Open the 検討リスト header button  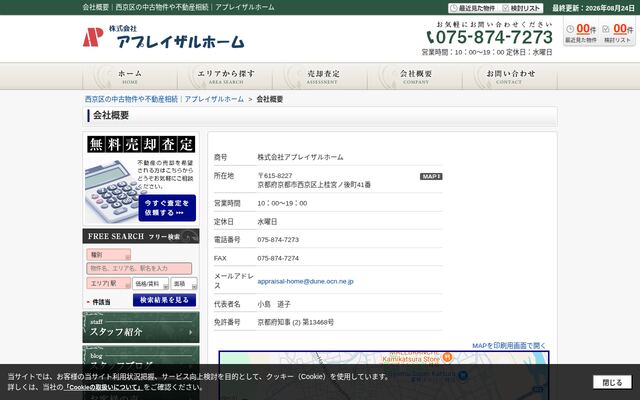pyautogui.click(x=521, y=8)
